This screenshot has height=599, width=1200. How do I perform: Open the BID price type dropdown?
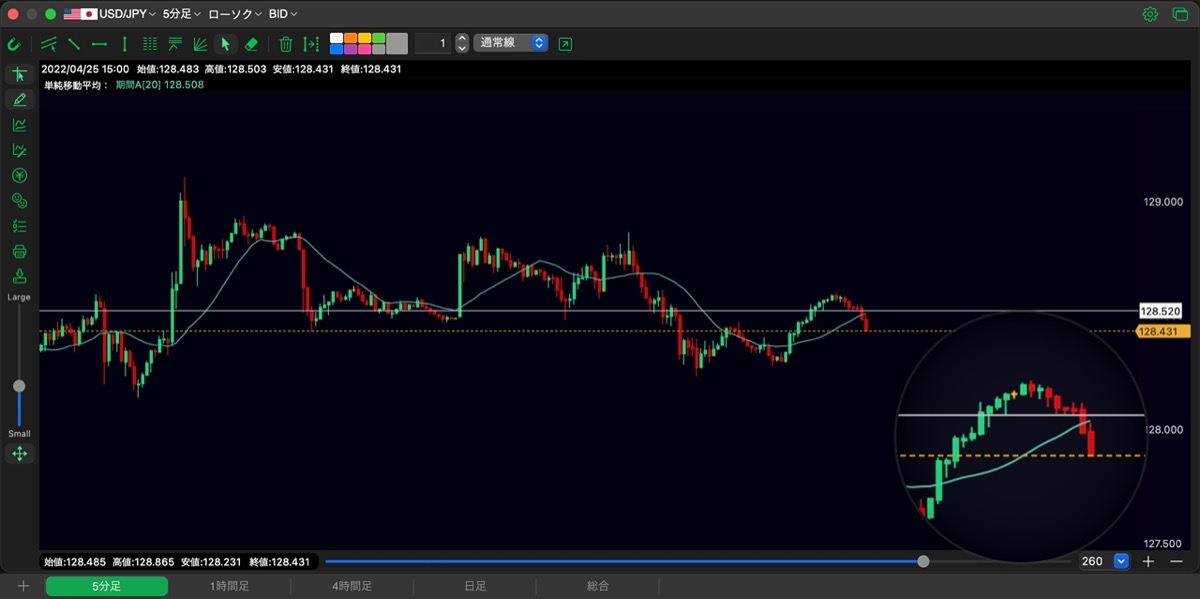[x=283, y=14]
